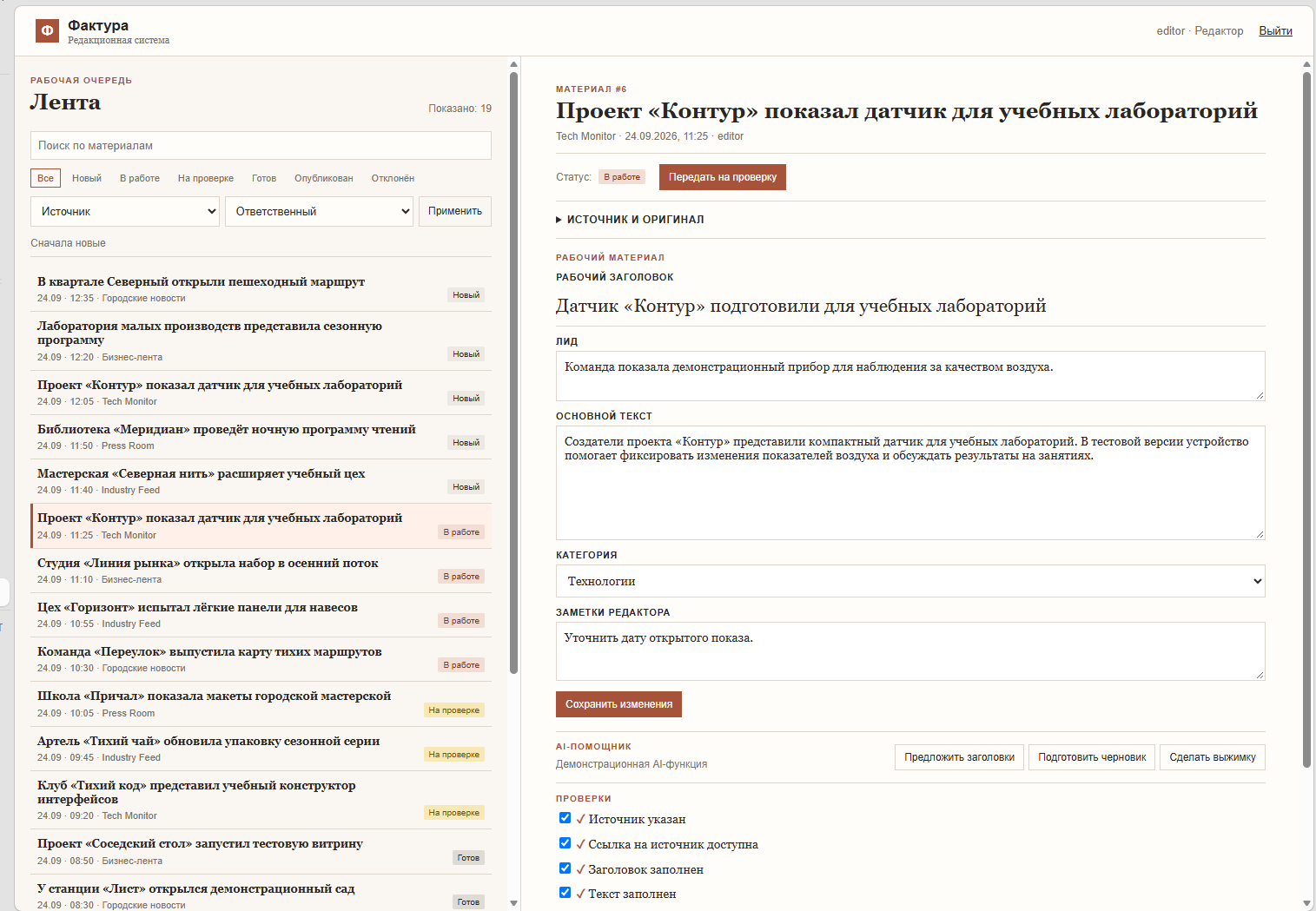Switch to the 'На проверке' filter tab
This screenshot has height=911, width=1316.
(206, 178)
